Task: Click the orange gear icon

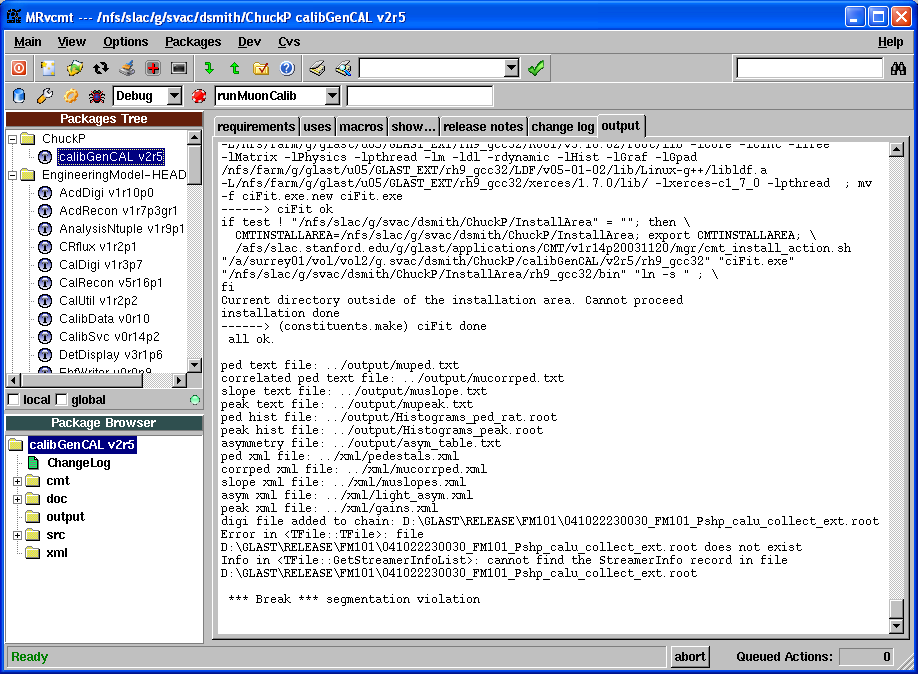Action: [71, 95]
